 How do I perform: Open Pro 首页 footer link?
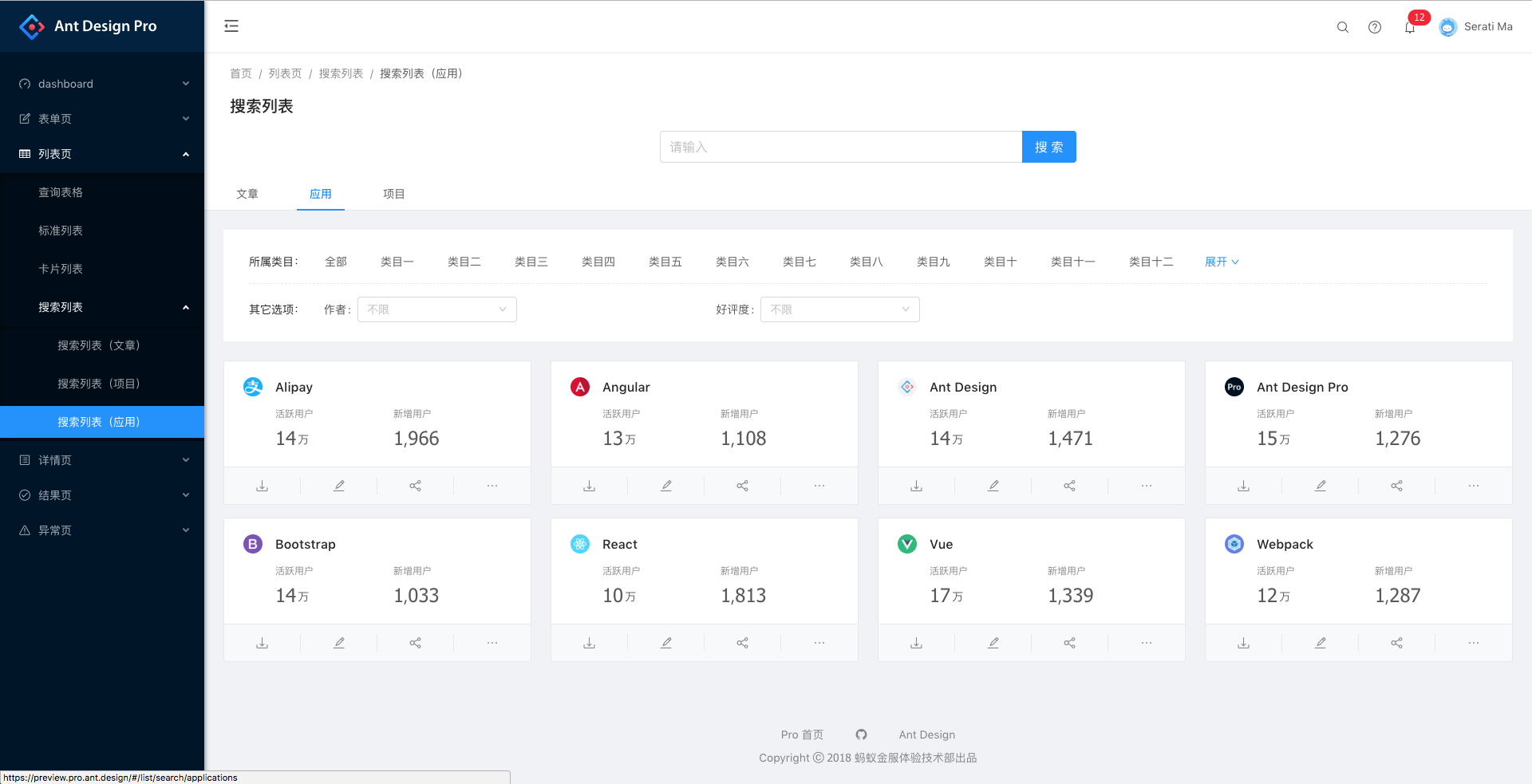point(802,735)
